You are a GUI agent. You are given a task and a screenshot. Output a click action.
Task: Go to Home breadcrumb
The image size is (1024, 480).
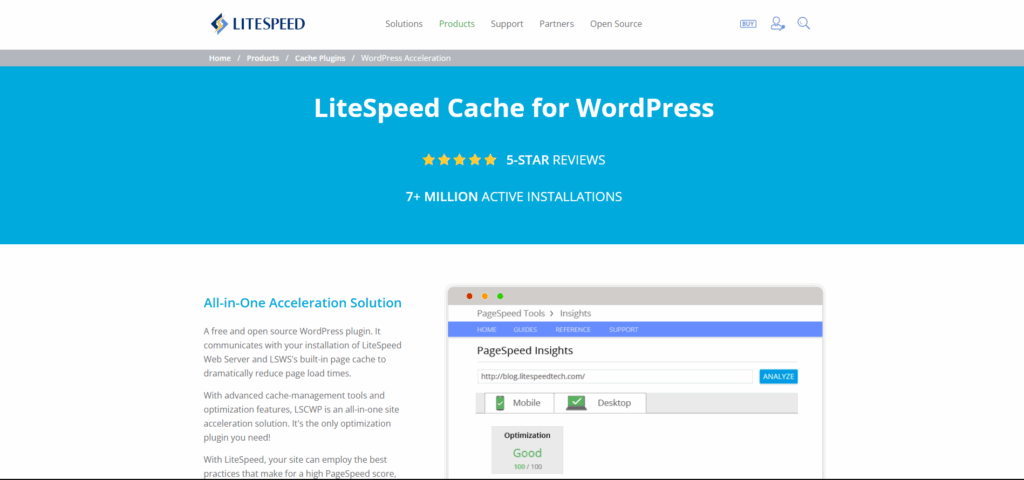coord(219,58)
